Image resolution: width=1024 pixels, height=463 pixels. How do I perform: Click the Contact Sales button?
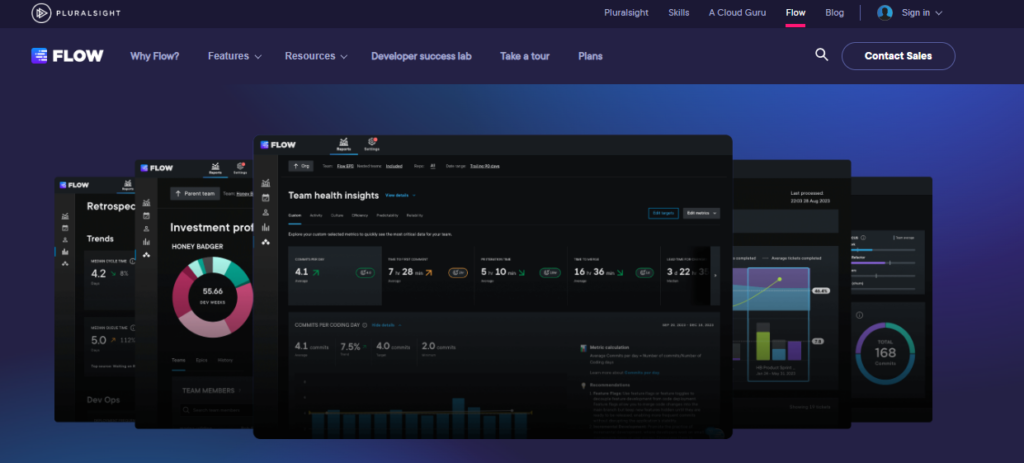898,56
